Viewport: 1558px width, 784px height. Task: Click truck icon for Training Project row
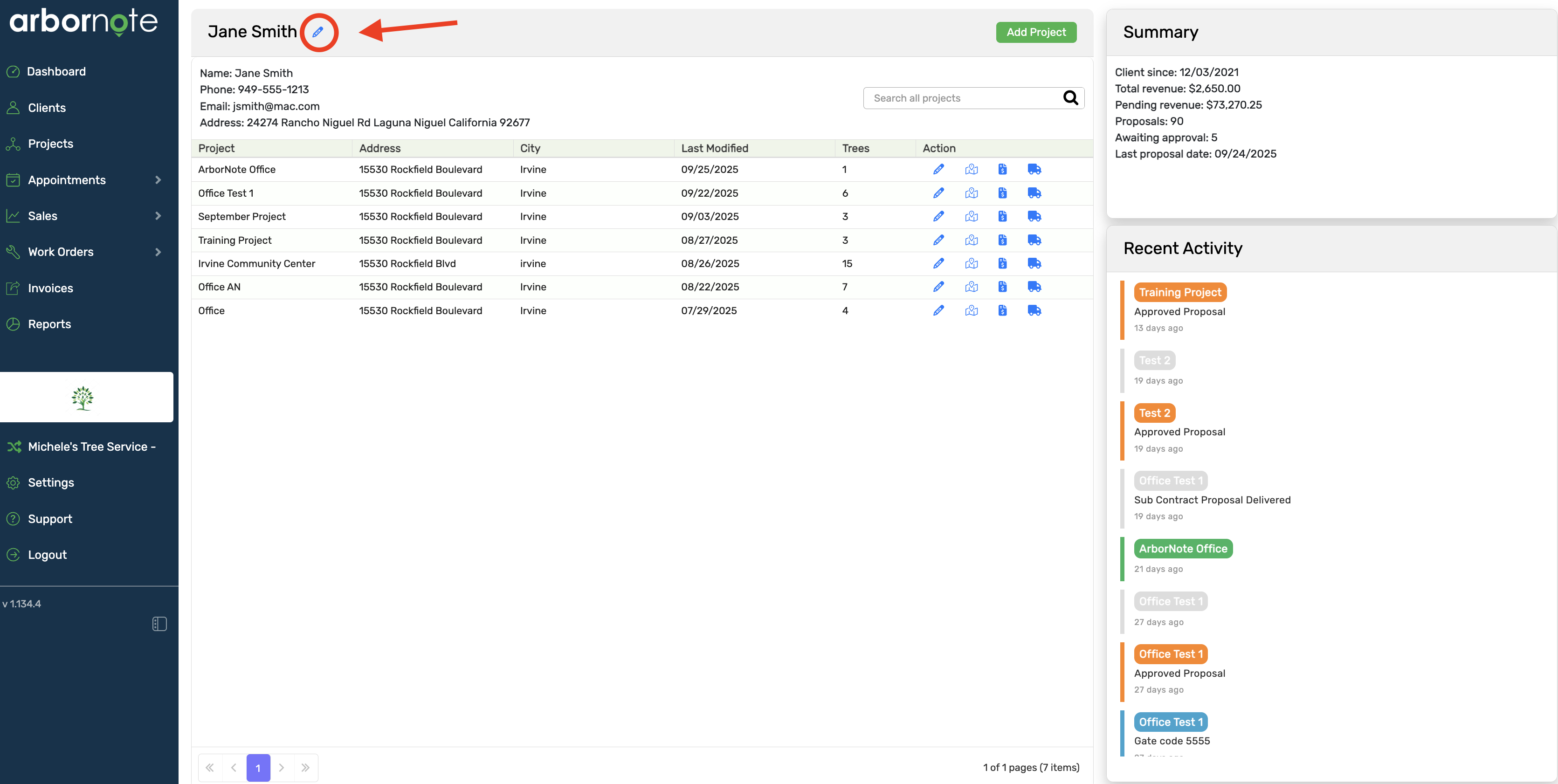coord(1034,240)
